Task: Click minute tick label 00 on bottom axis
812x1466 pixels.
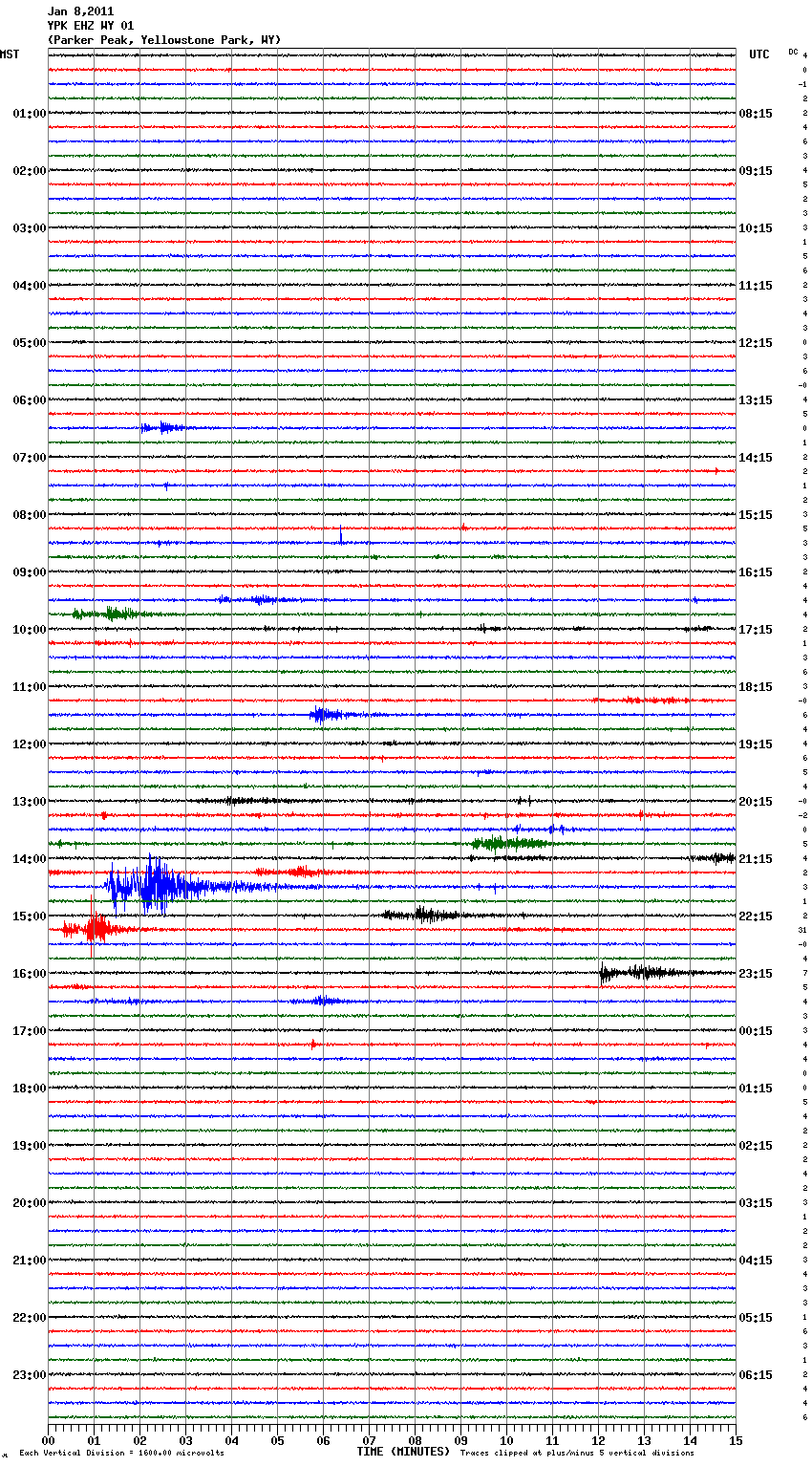Action: pyautogui.click(x=48, y=1440)
